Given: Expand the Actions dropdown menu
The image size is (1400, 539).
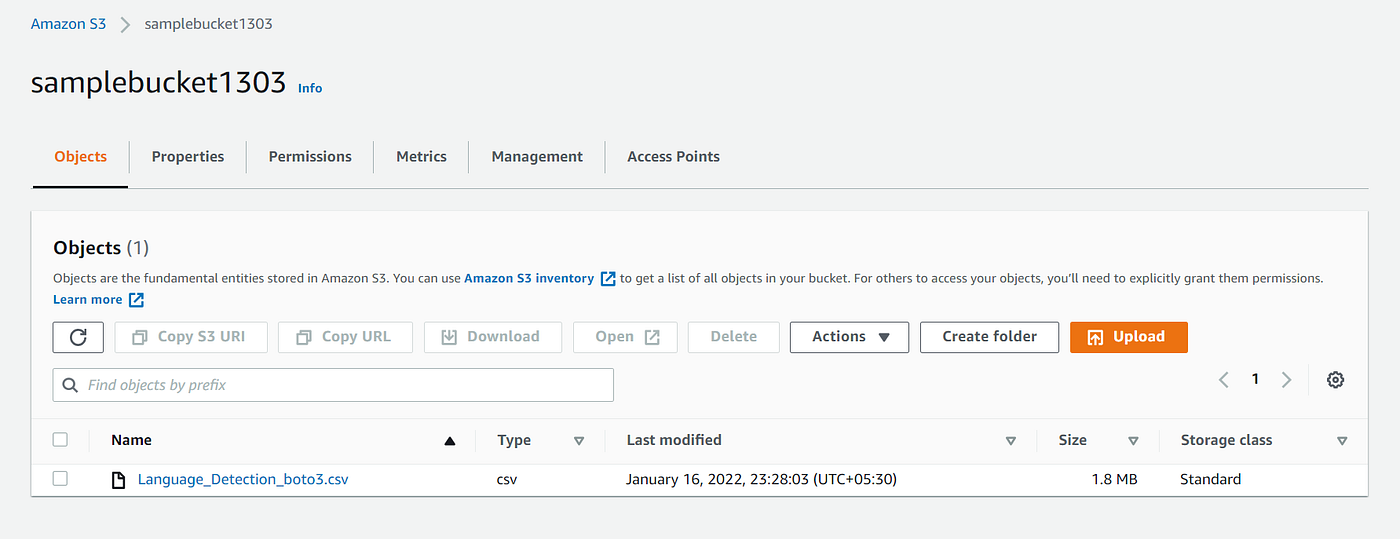Looking at the screenshot, I should point(849,337).
